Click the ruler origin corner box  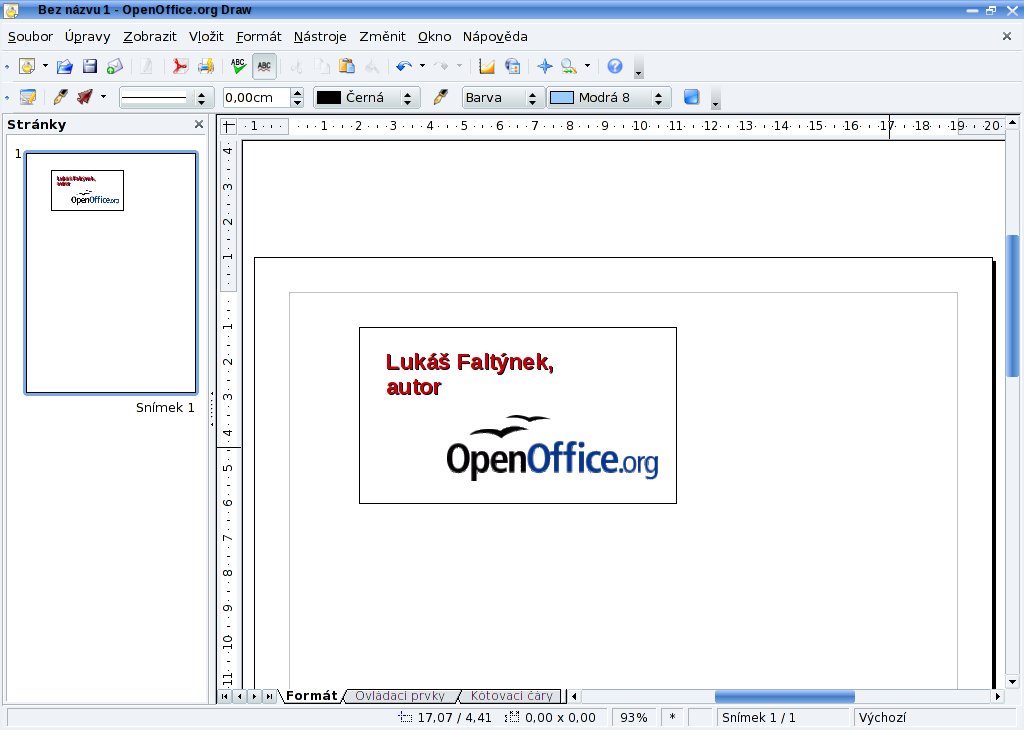[x=228, y=126]
